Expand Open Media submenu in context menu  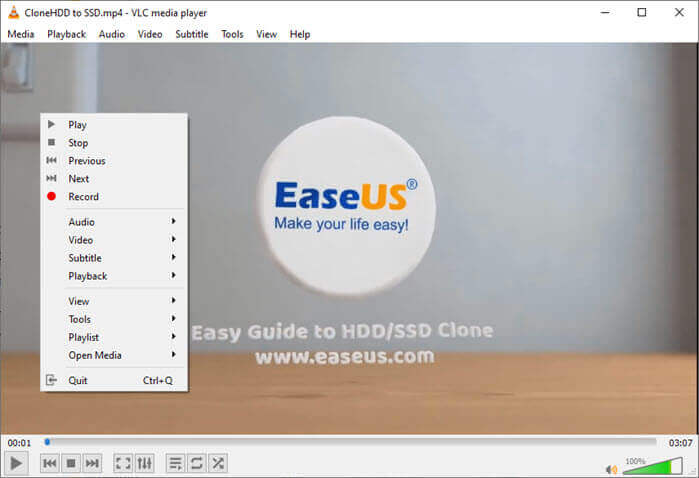[114, 355]
